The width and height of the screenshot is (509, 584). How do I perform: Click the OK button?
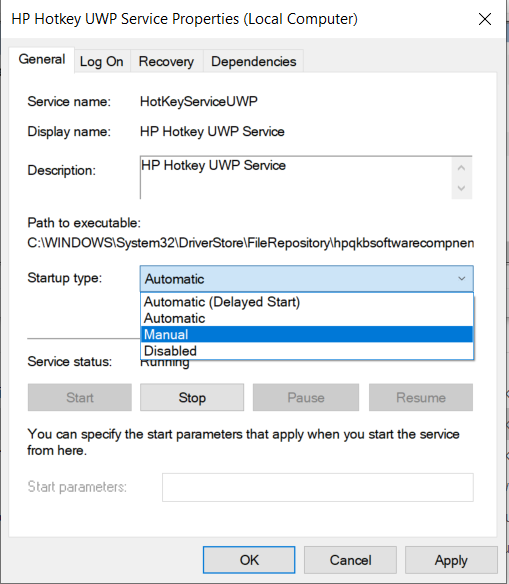(x=249, y=560)
